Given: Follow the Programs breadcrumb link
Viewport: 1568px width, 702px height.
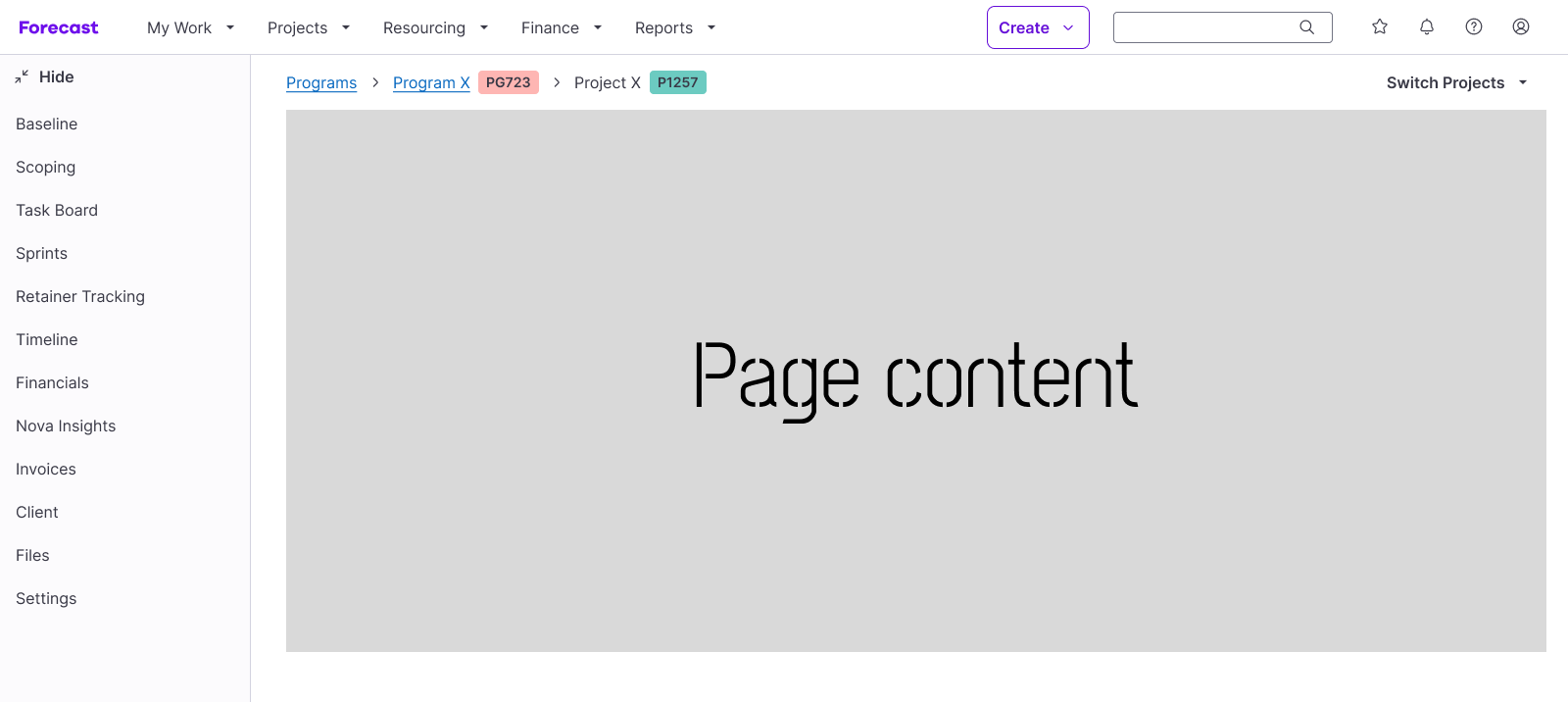Looking at the screenshot, I should 321,83.
